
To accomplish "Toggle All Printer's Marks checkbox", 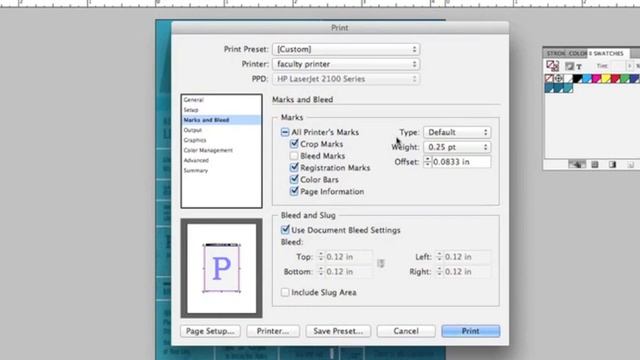I will pos(285,132).
